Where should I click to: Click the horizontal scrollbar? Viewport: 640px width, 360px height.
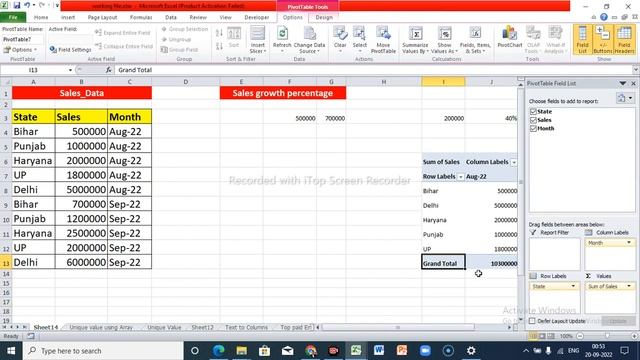(398, 327)
